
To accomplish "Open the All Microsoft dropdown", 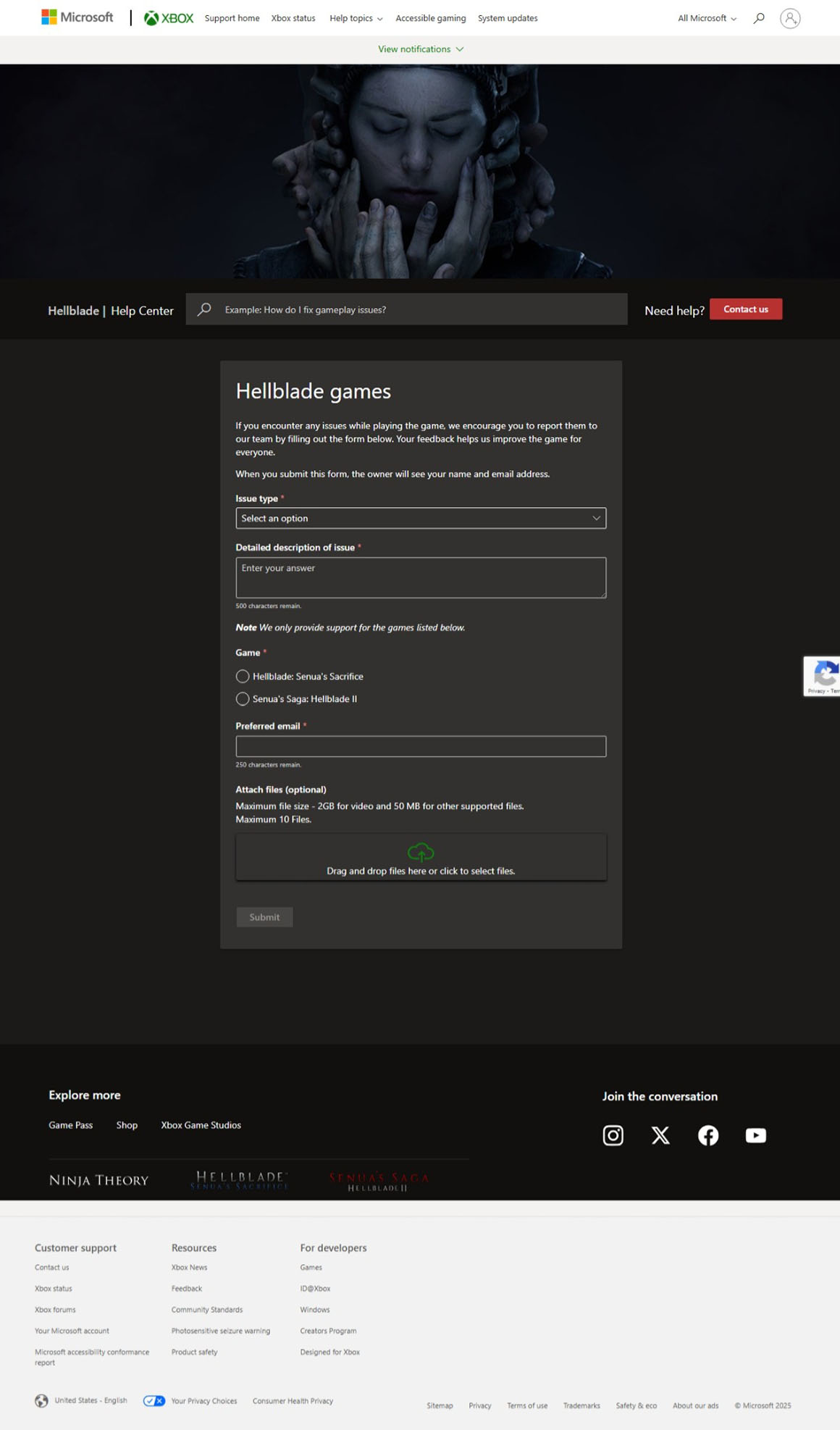I will click(x=707, y=18).
